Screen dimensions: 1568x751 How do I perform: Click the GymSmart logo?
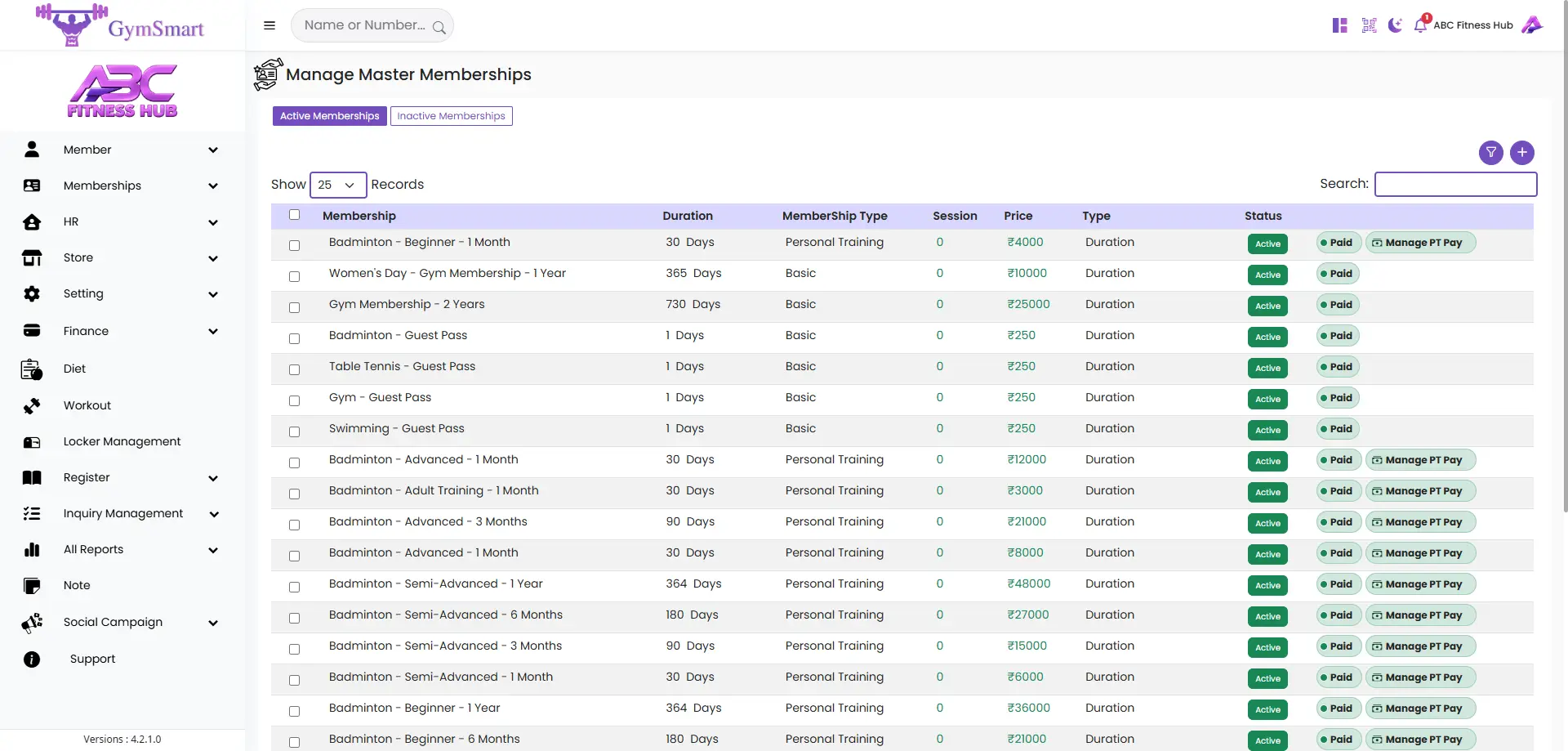tap(120, 25)
